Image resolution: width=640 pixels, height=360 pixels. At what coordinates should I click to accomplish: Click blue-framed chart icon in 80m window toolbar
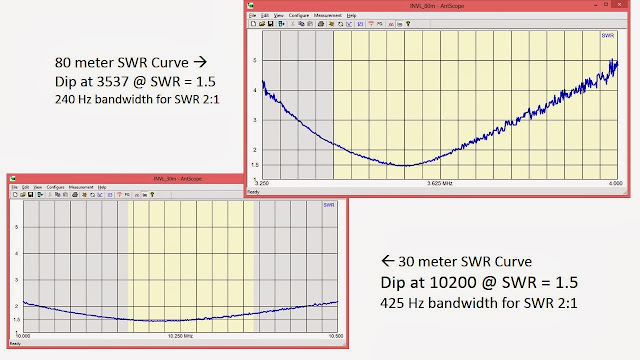click(x=360, y=24)
